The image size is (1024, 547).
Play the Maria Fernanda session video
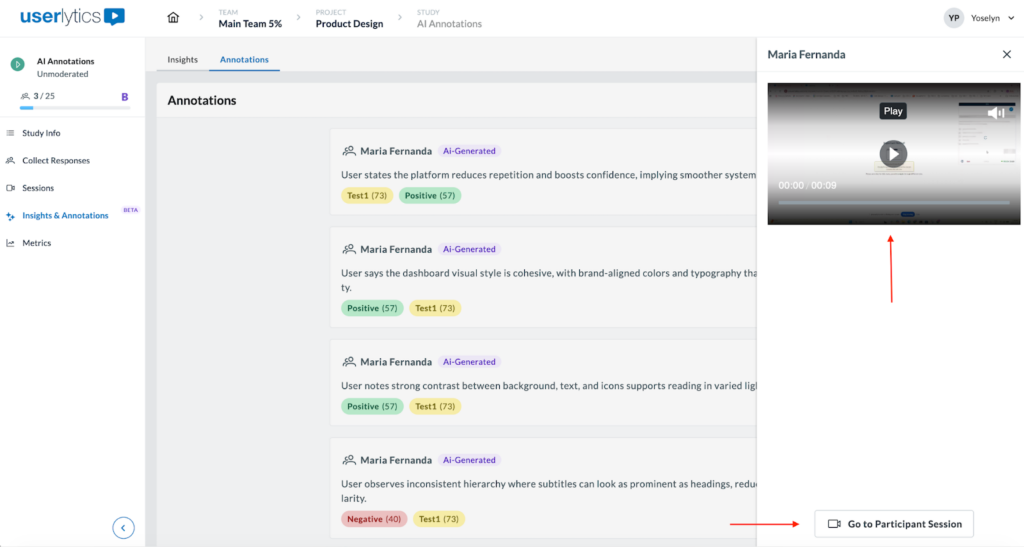pyautogui.click(x=893, y=153)
